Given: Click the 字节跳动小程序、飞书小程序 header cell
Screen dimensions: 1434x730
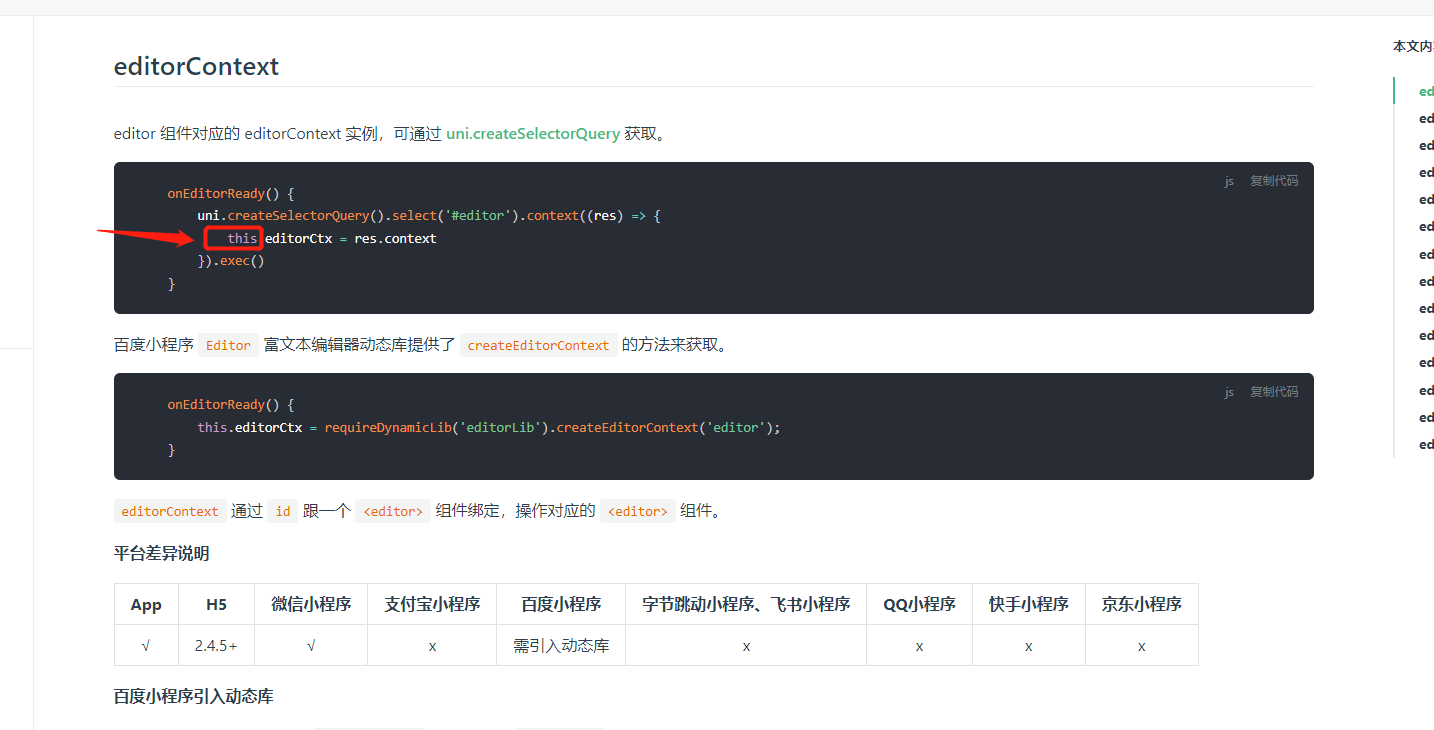Looking at the screenshot, I should pyautogui.click(x=746, y=604).
